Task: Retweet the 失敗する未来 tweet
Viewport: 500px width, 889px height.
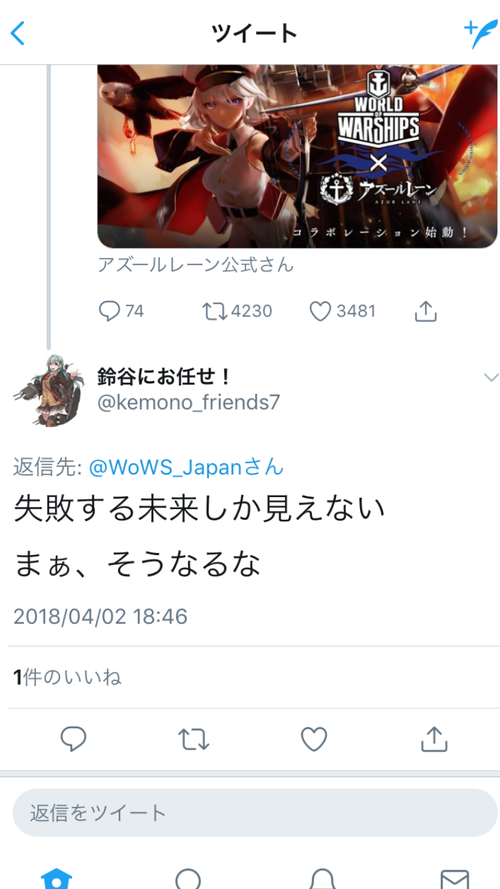Action: 194,739
